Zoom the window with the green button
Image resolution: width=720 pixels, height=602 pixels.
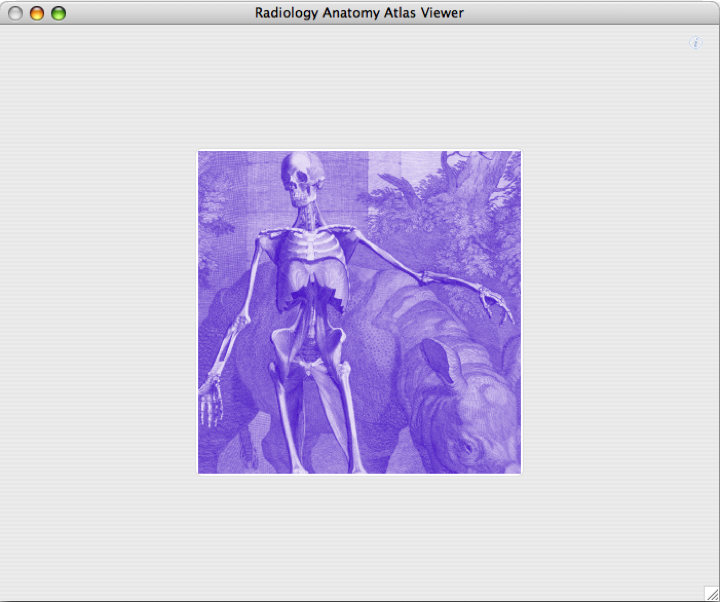coord(58,13)
